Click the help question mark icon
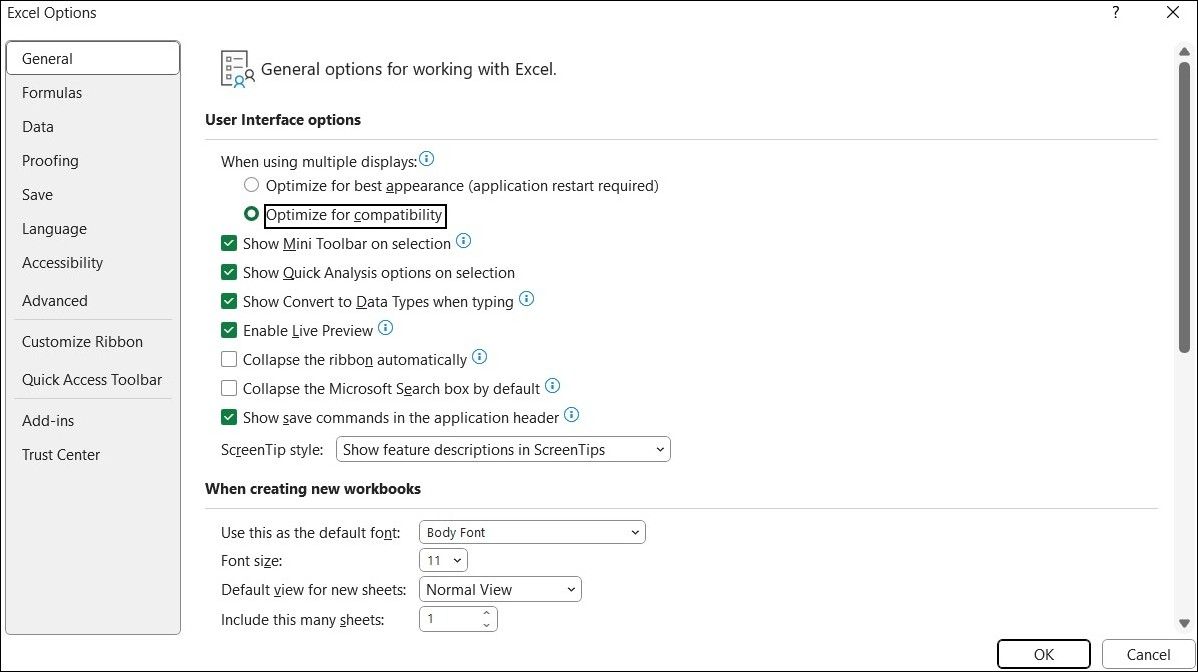This screenshot has height=672, width=1198. [x=1115, y=13]
